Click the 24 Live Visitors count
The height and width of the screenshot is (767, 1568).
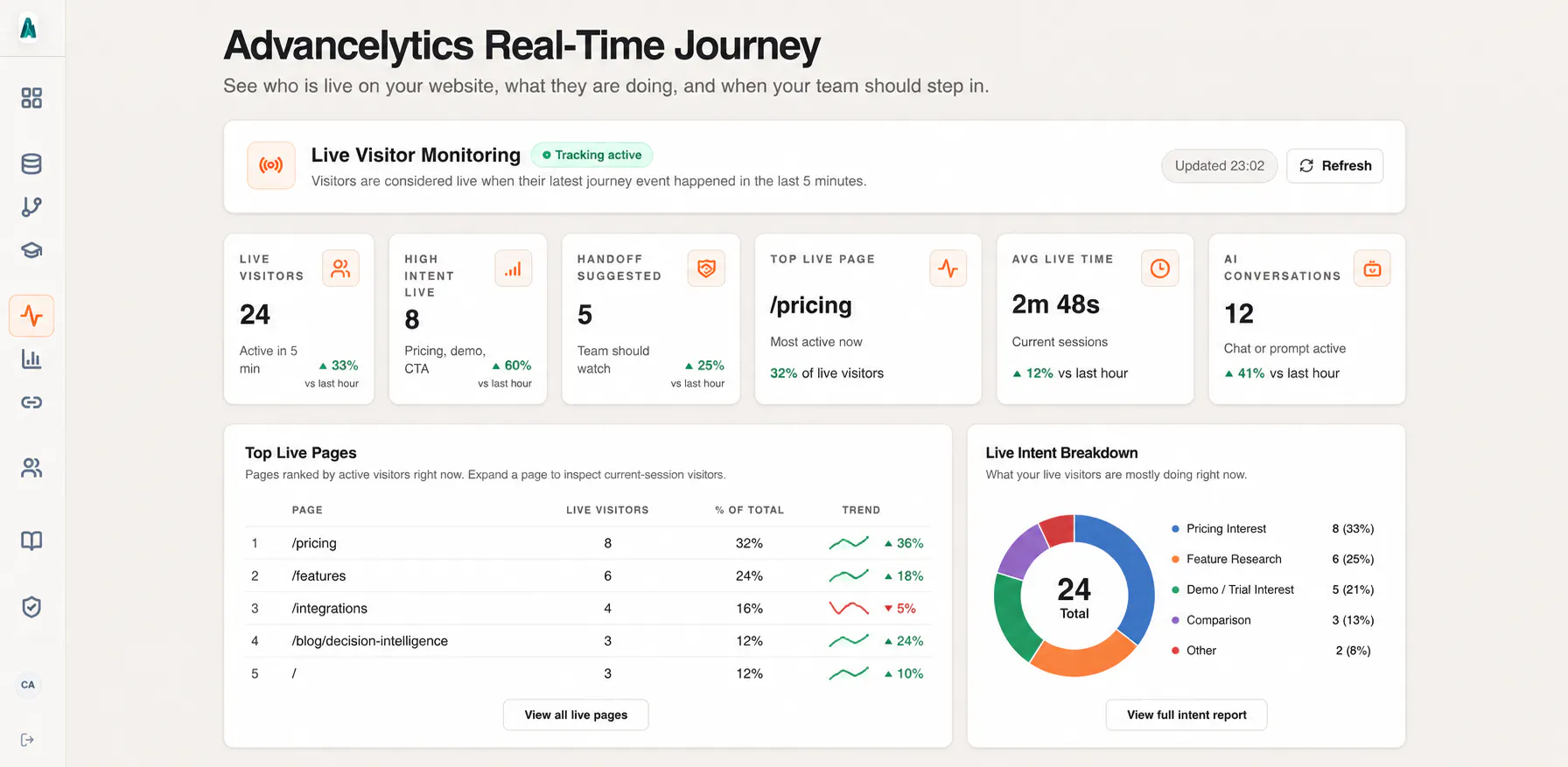point(255,315)
